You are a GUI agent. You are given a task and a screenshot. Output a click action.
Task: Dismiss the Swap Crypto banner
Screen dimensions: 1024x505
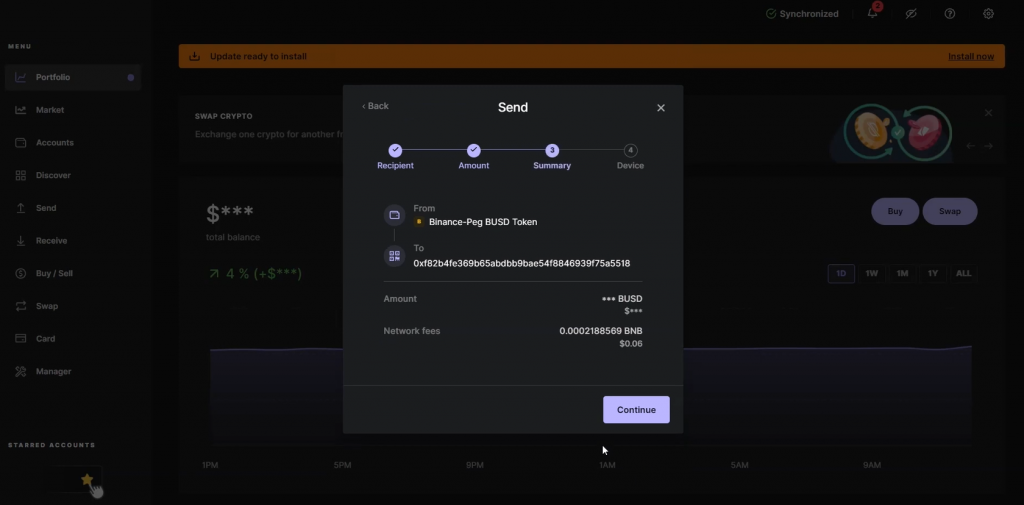point(989,113)
